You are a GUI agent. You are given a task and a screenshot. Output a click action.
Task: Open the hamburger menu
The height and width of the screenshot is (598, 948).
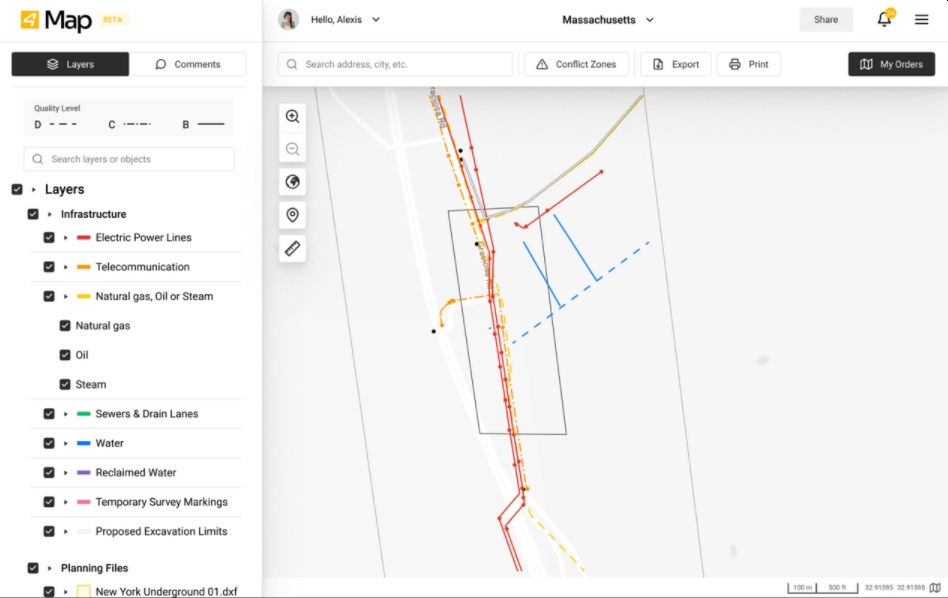click(921, 19)
